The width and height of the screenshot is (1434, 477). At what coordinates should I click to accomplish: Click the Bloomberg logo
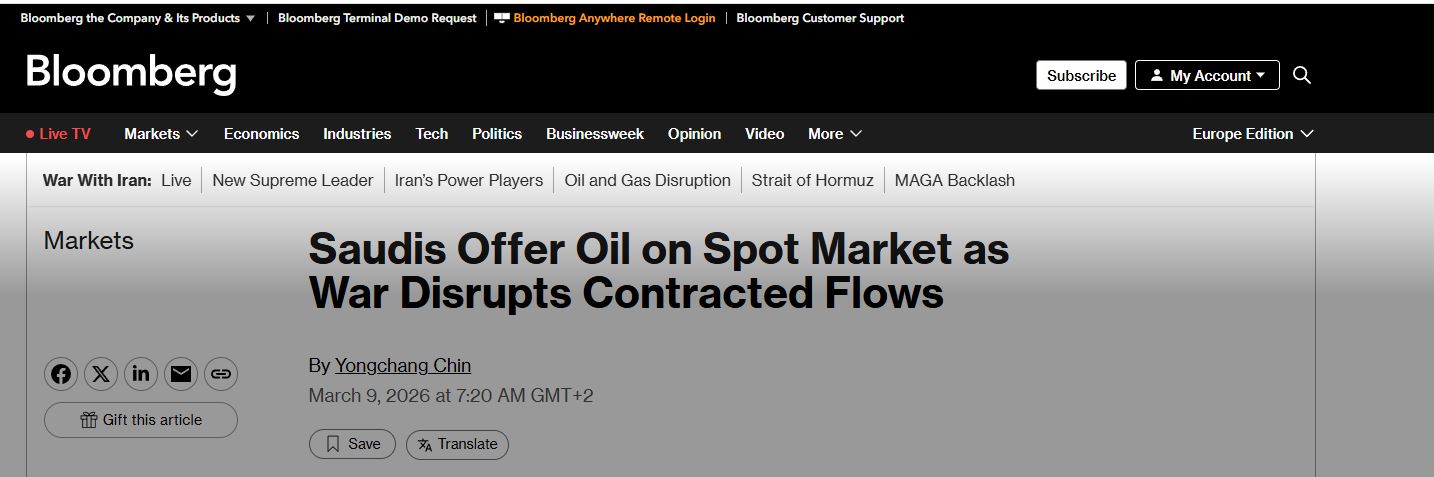131,74
